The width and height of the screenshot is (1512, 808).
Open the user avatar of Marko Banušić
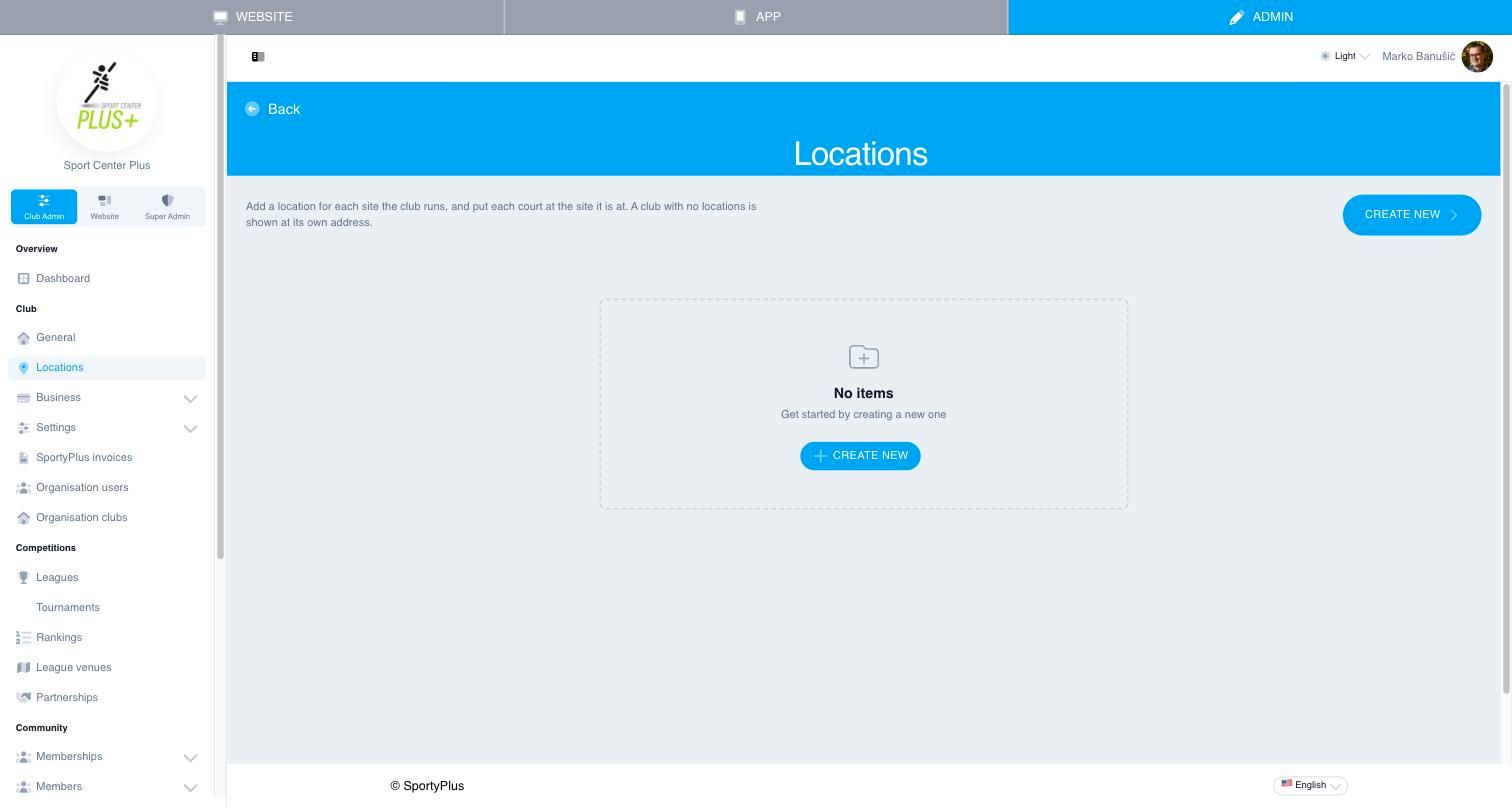point(1477,56)
